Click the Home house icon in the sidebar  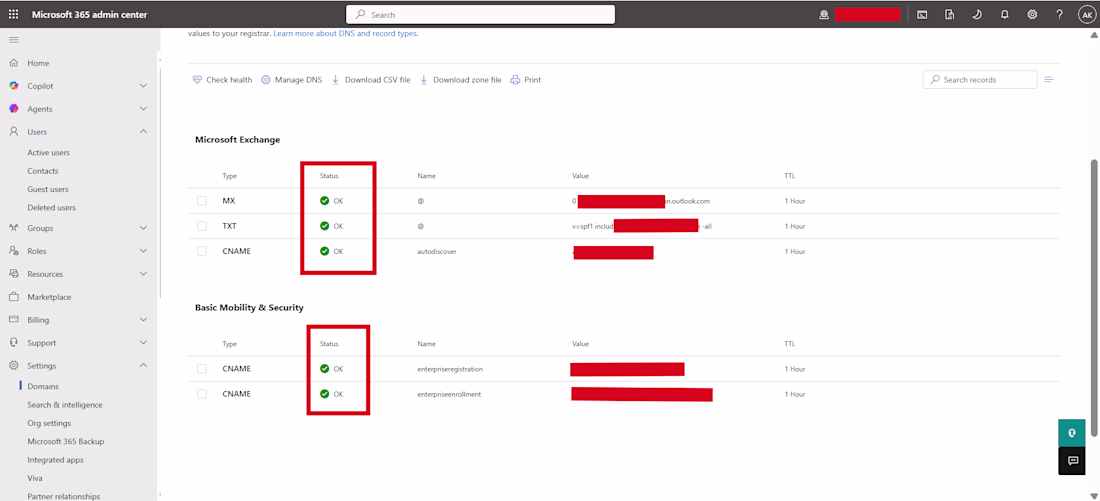[x=13, y=63]
